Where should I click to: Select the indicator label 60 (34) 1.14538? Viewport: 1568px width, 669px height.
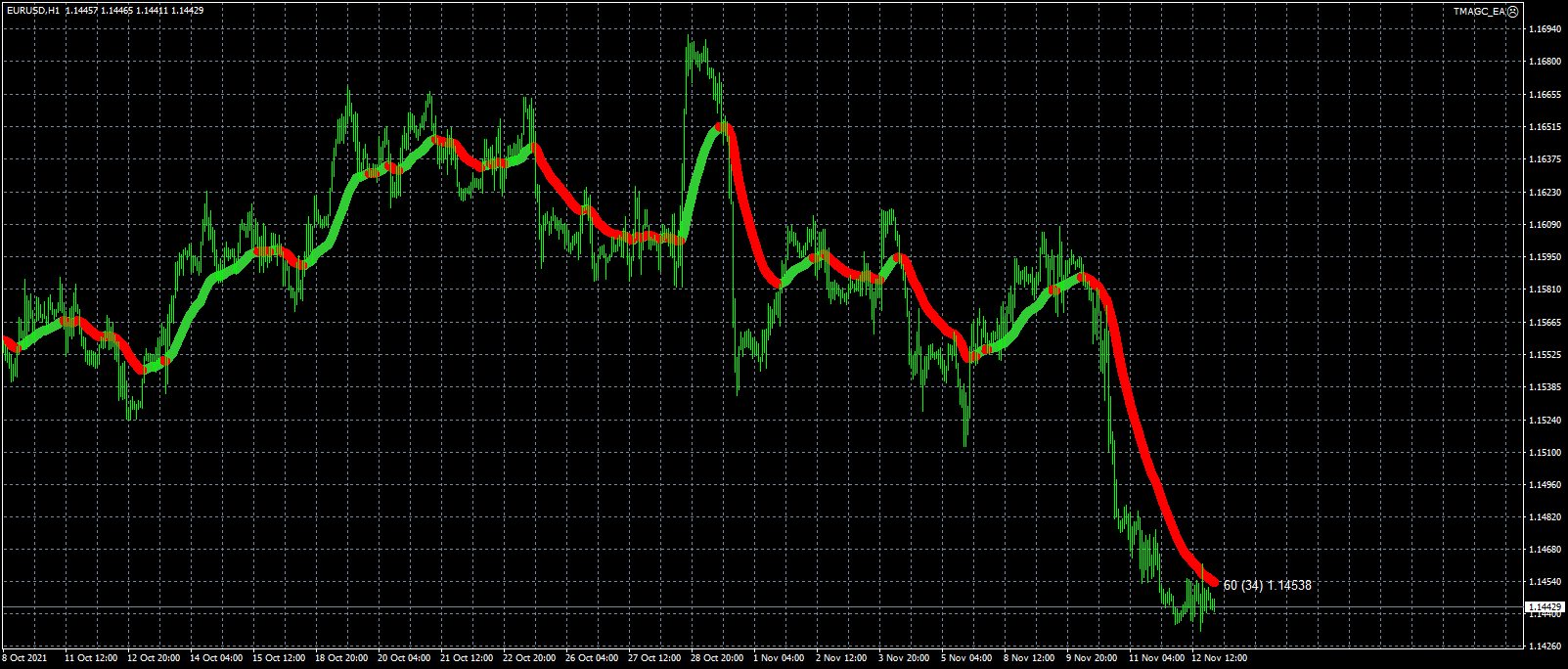[1267, 585]
